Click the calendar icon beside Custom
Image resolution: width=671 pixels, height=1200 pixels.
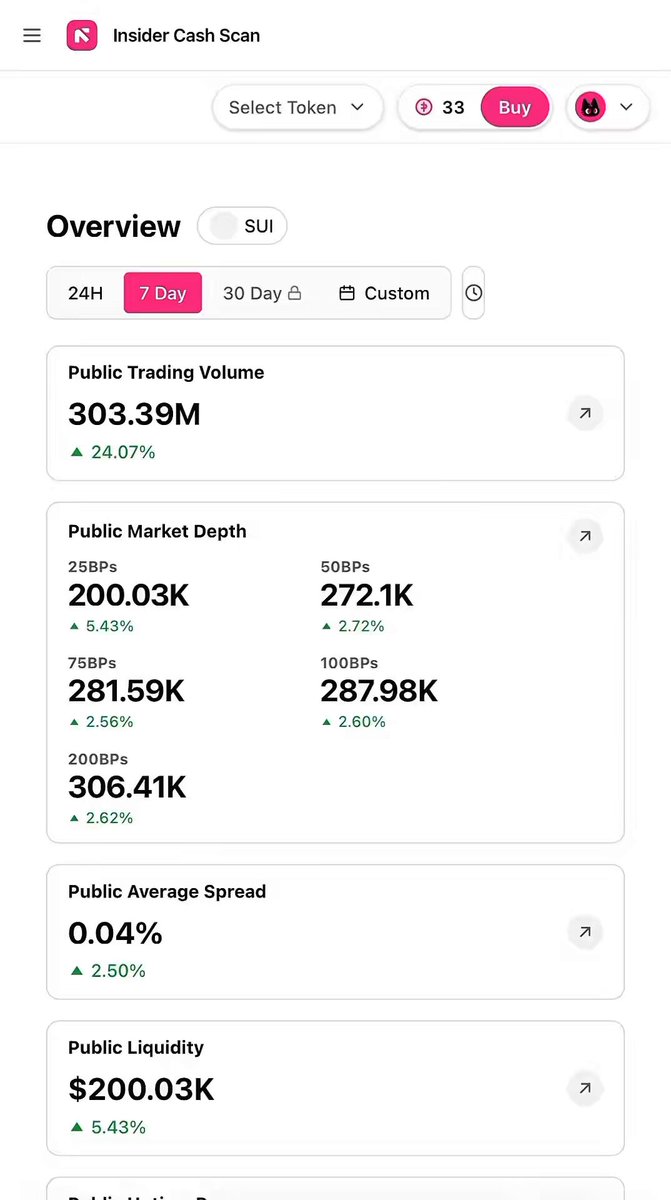347,293
